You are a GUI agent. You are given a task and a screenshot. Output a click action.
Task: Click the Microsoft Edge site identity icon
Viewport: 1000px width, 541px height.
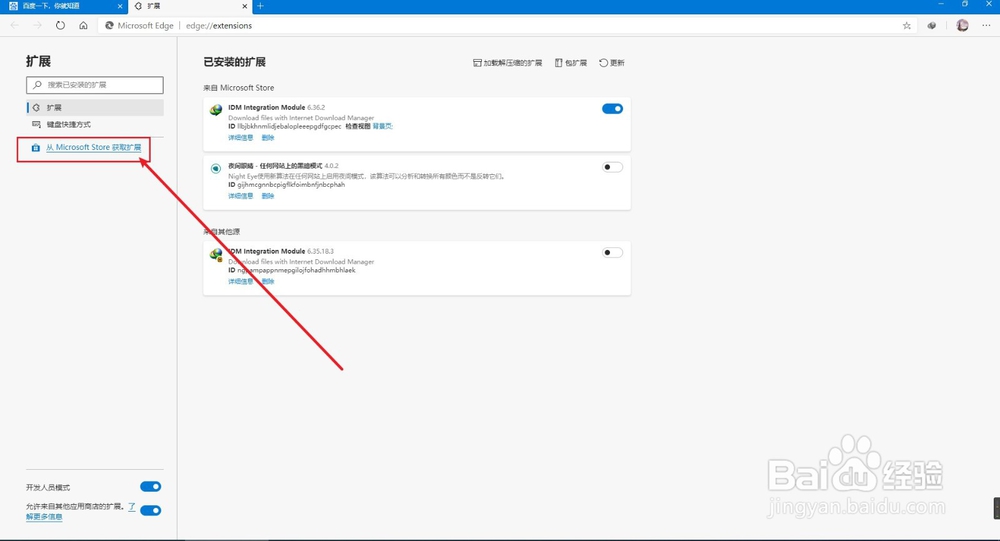click(x=110, y=26)
